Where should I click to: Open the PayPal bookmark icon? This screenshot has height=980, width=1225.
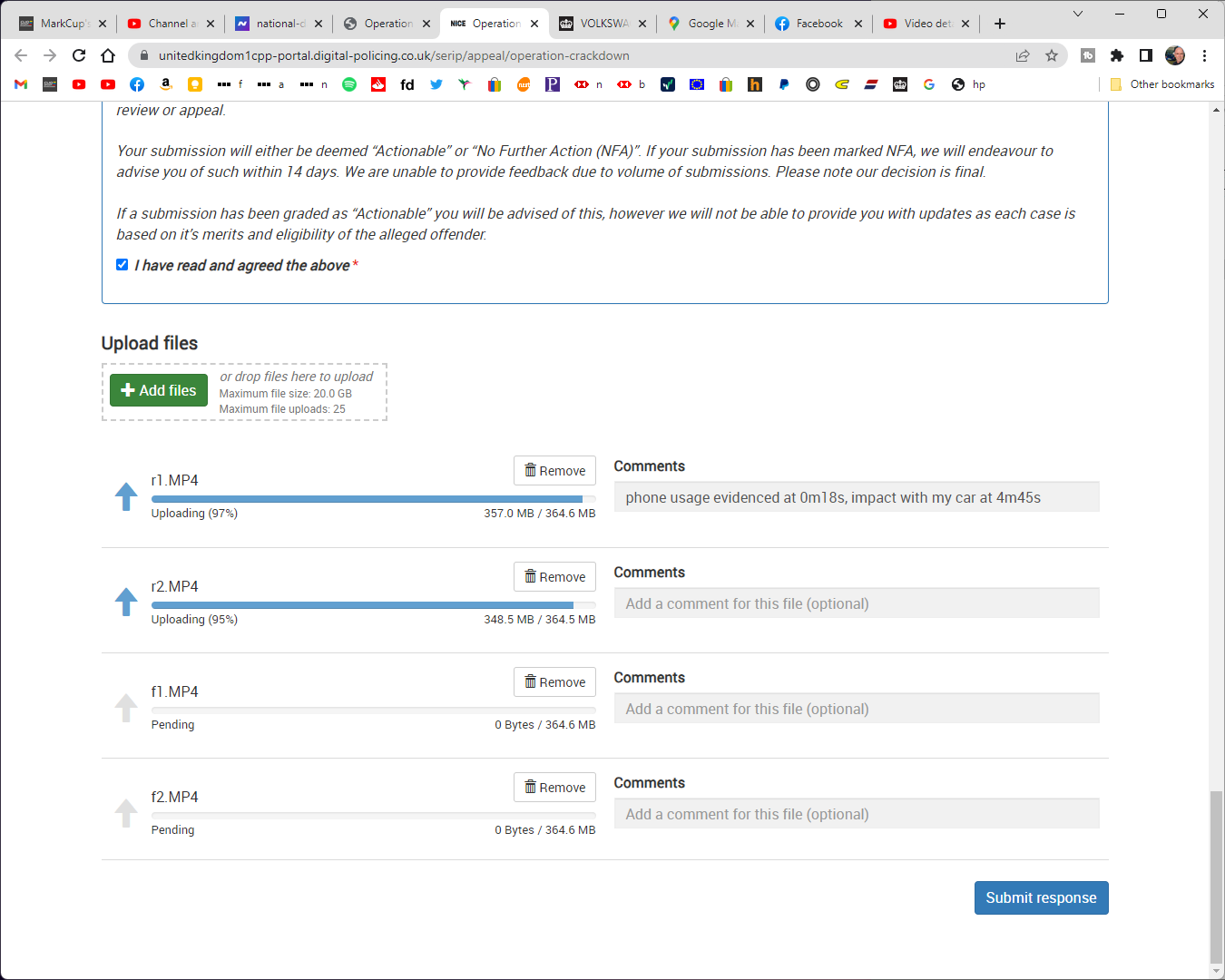point(784,84)
